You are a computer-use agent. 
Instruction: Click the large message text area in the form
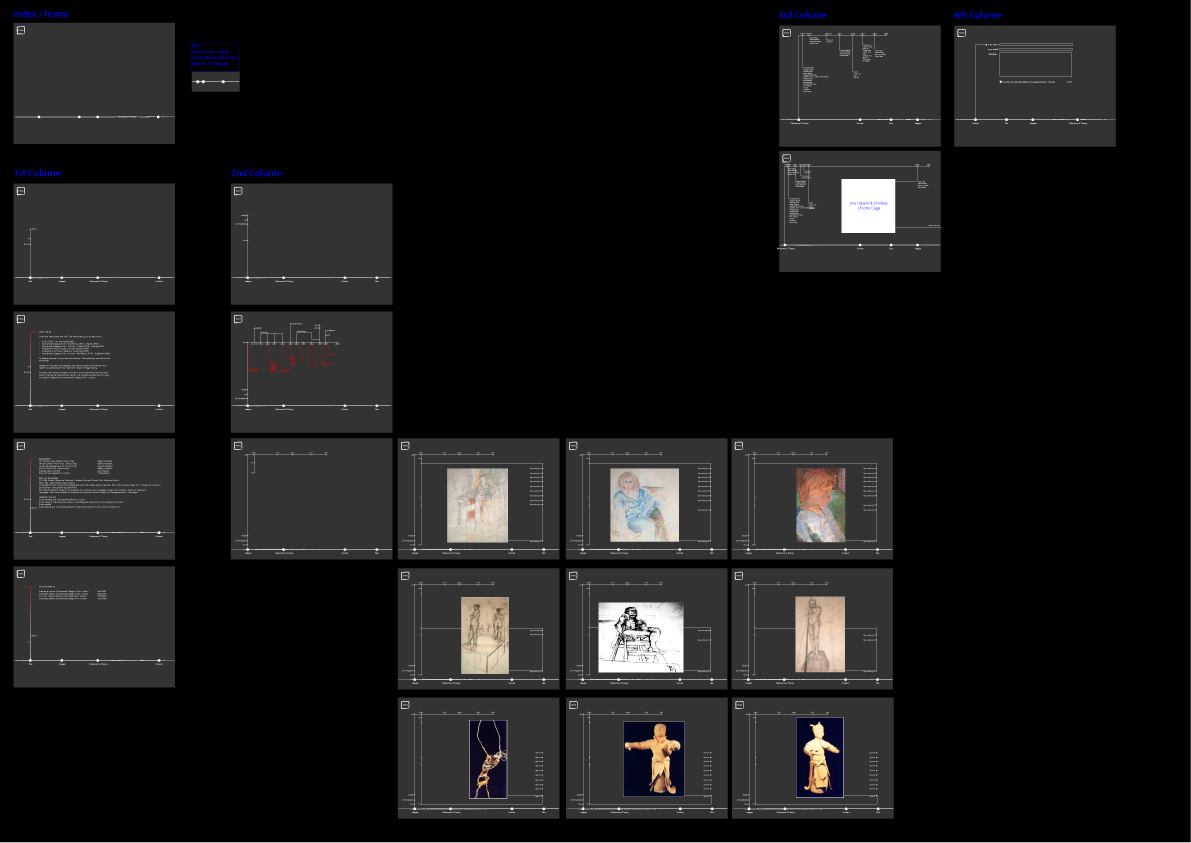click(1035, 64)
